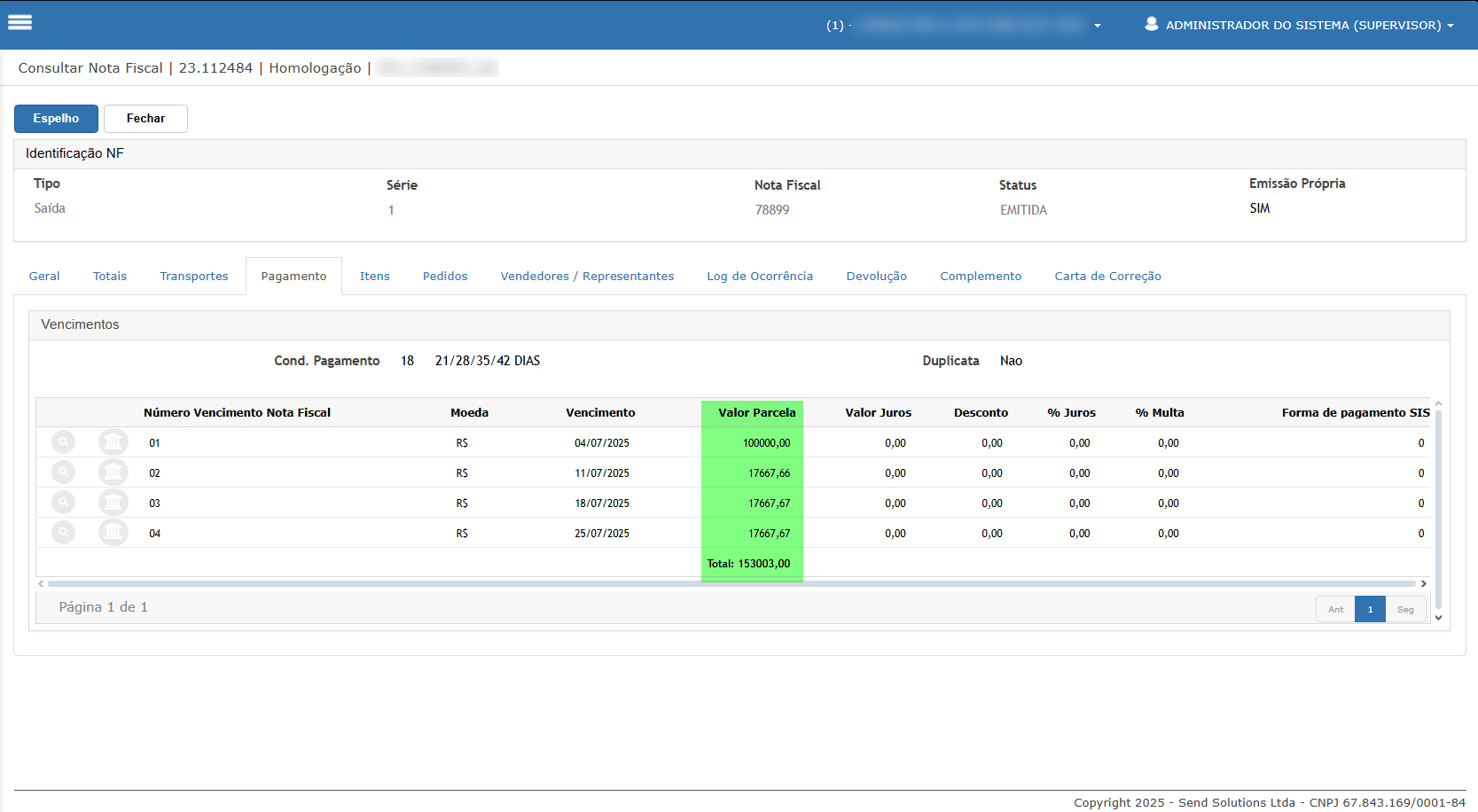Click the Vencimento column header
1478x812 pixels.
coord(600,412)
